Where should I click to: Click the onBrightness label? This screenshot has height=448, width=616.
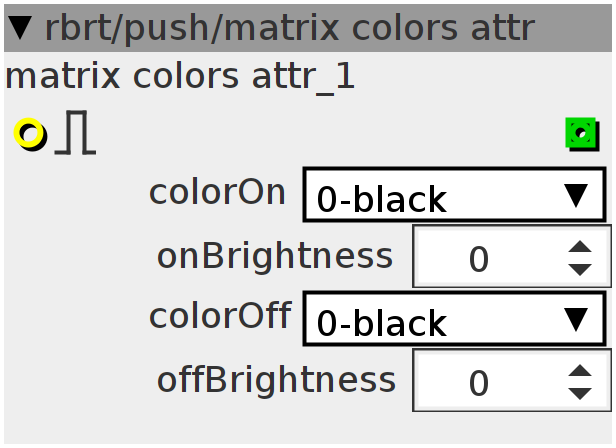click(x=275, y=257)
